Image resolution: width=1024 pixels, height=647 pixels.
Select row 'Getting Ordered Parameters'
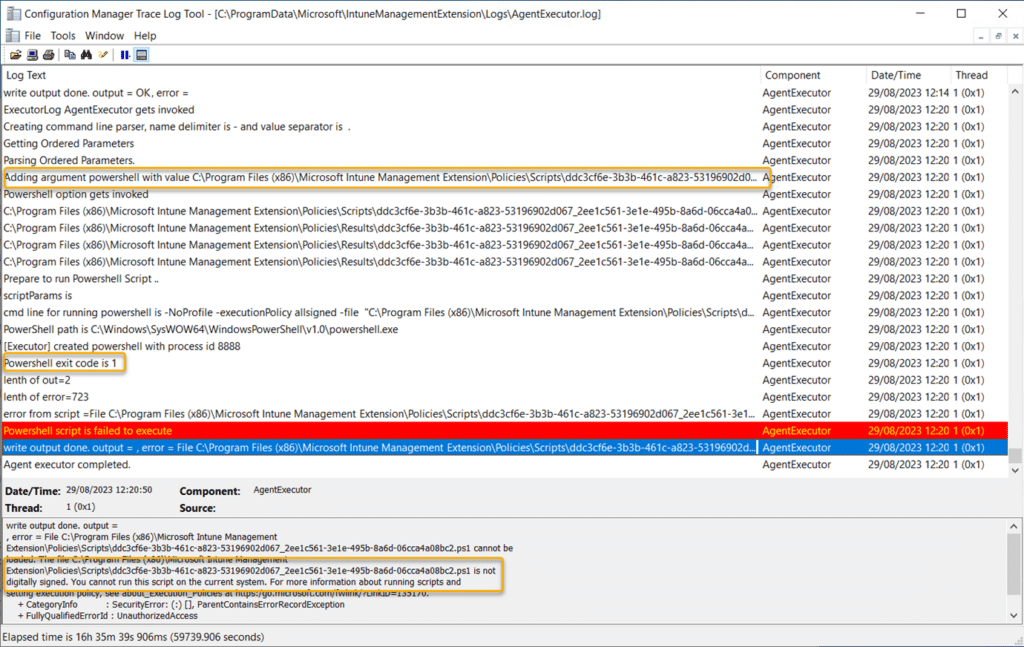point(505,144)
